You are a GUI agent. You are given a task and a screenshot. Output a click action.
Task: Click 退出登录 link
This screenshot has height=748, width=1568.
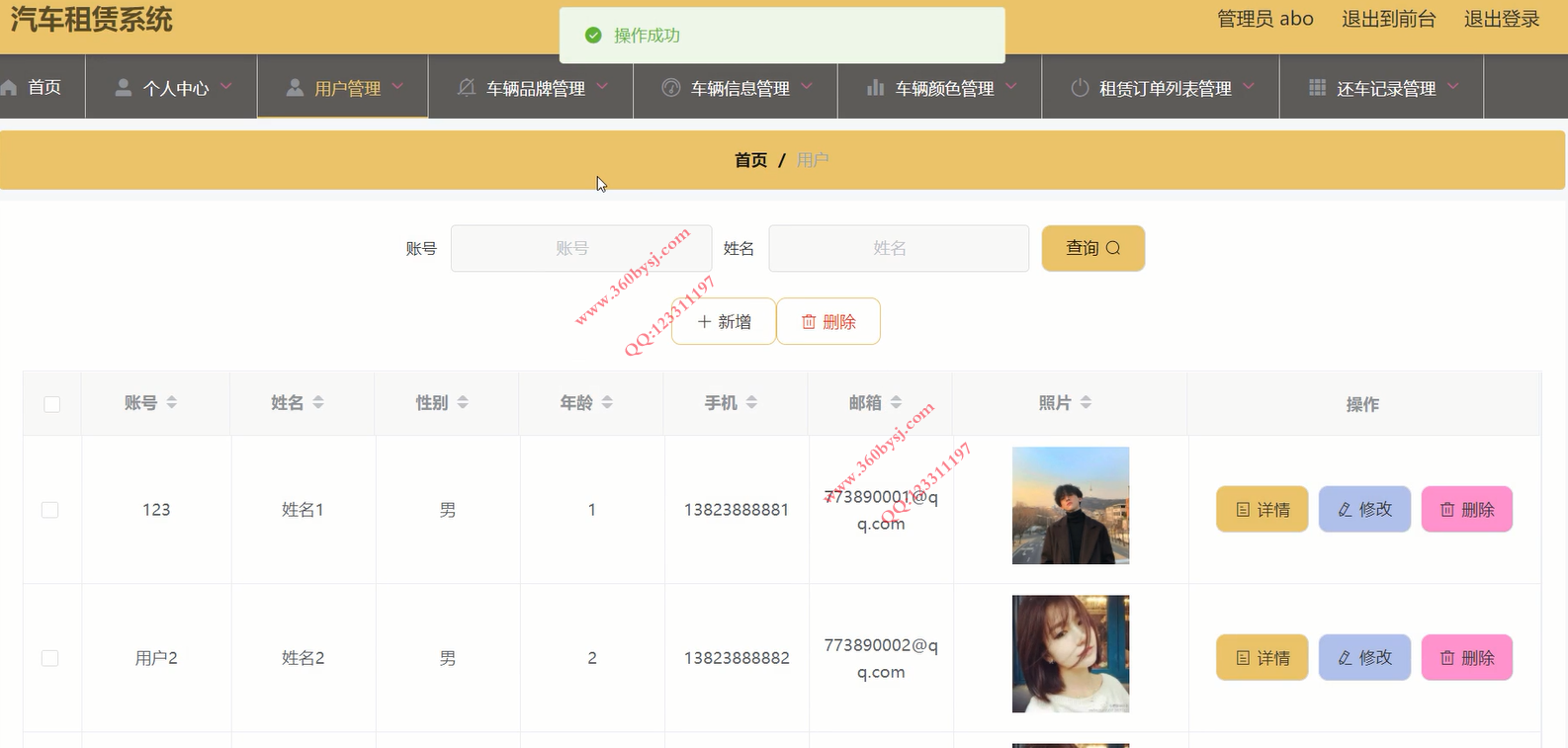pos(1502,19)
